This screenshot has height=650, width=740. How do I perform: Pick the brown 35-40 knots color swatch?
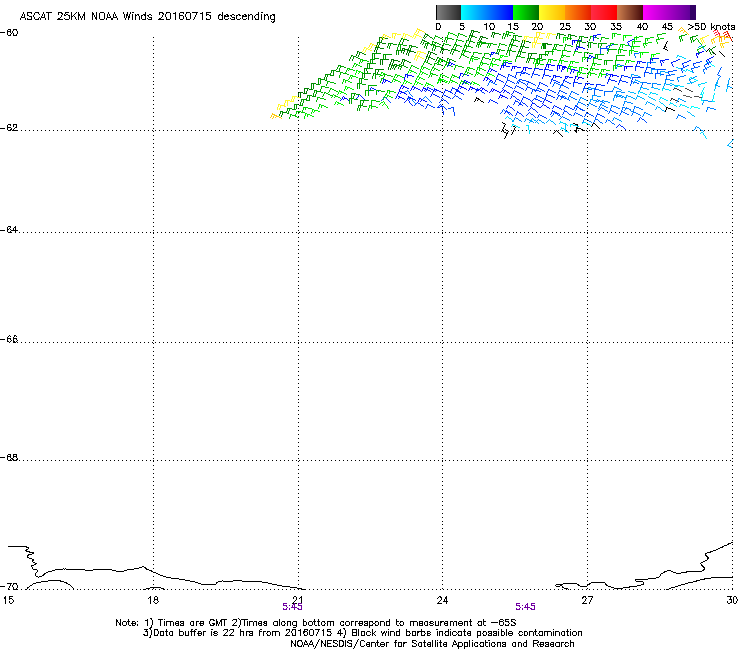coord(630,12)
